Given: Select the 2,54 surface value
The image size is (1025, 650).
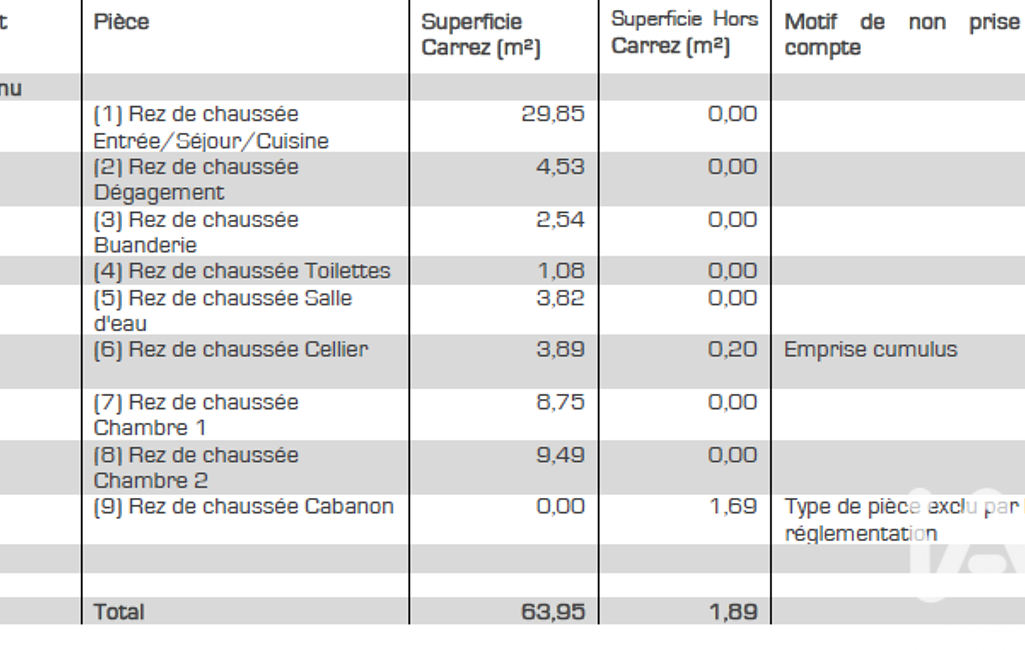Looking at the screenshot, I should 560,219.
